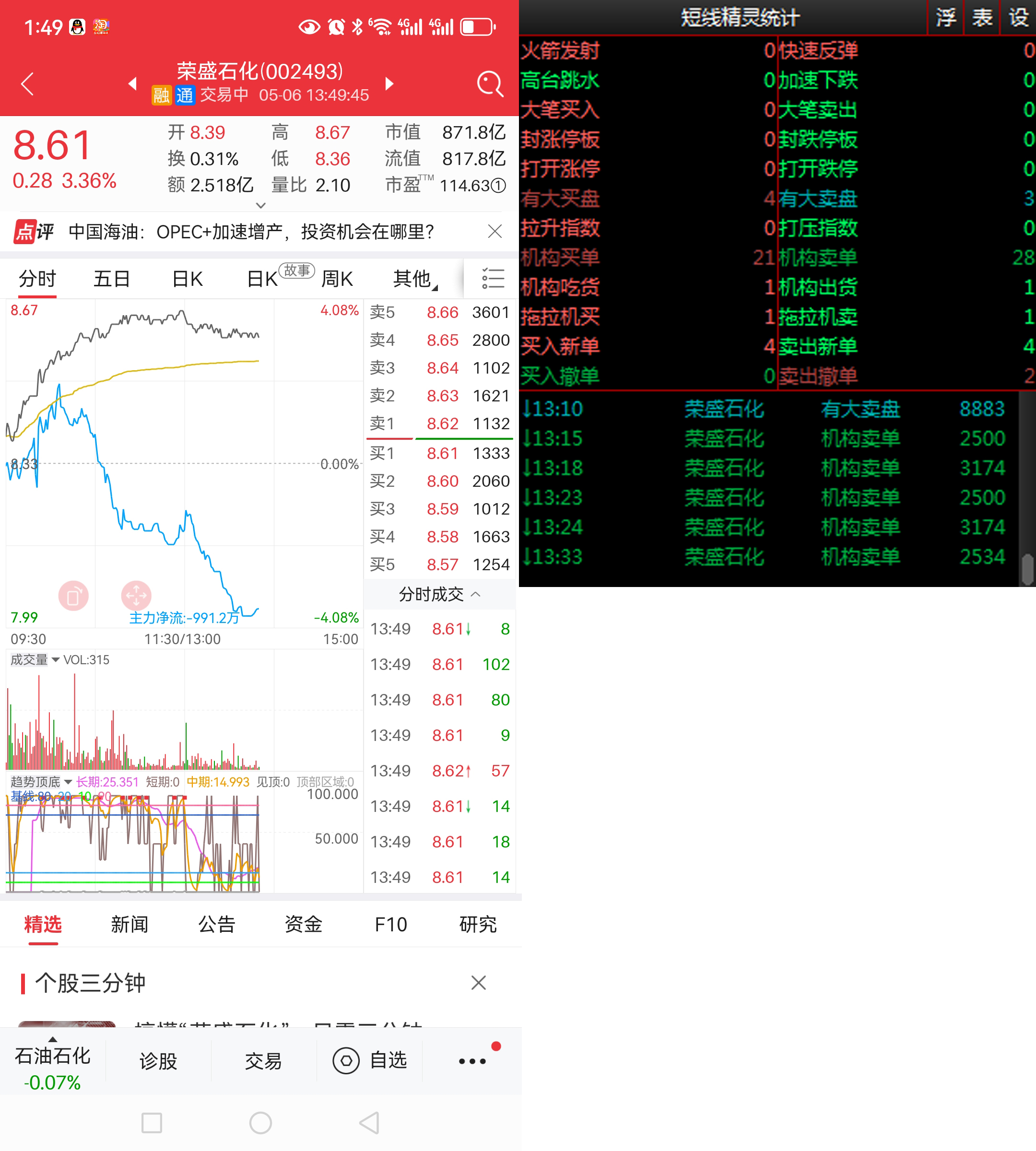Open the 中国海油 OPEC+ headline
Image resolution: width=1036 pixels, height=1151 pixels.
[251, 232]
